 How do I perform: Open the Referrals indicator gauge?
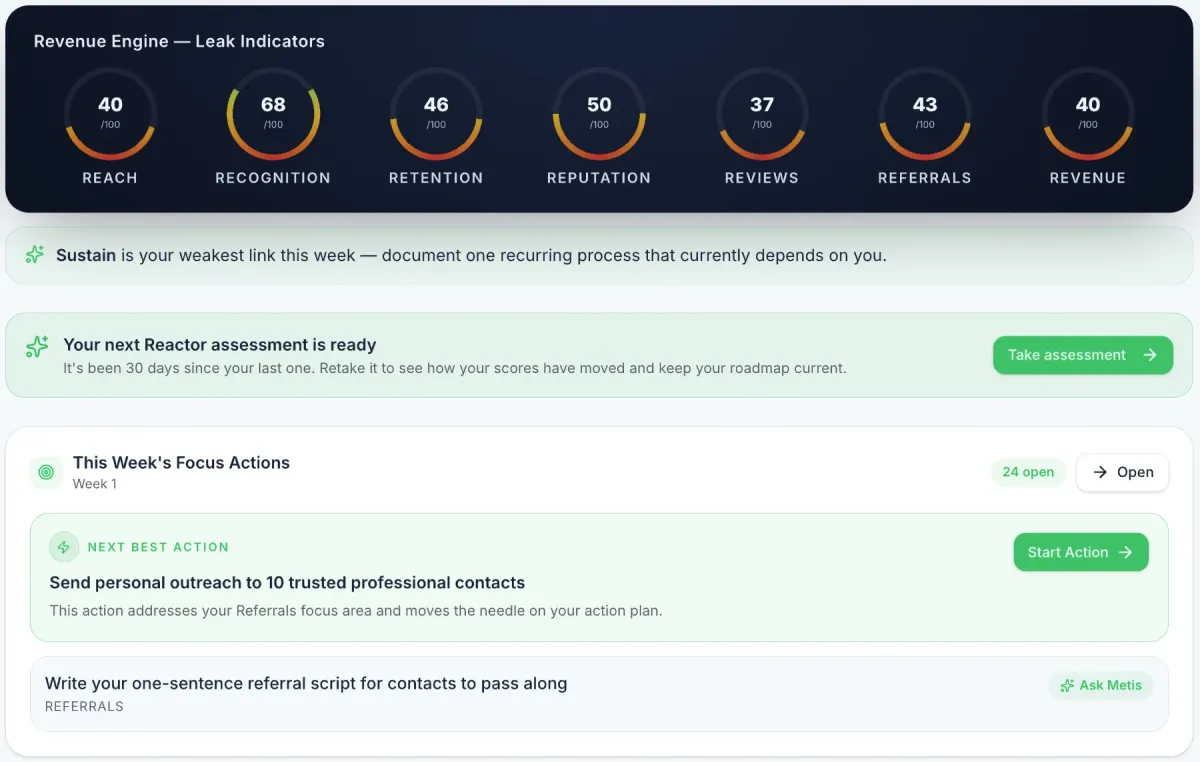[x=925, y=114]
